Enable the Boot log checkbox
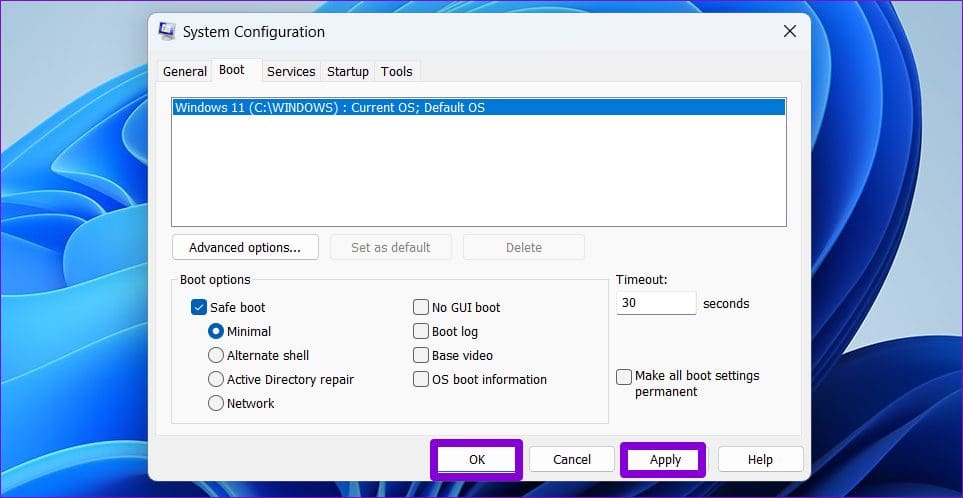The image size is (963, 498). (421, 332)
